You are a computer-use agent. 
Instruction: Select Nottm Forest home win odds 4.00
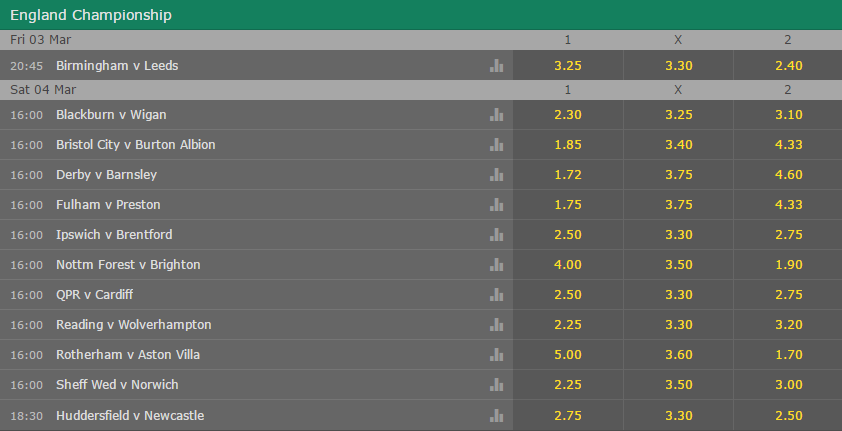568,265
